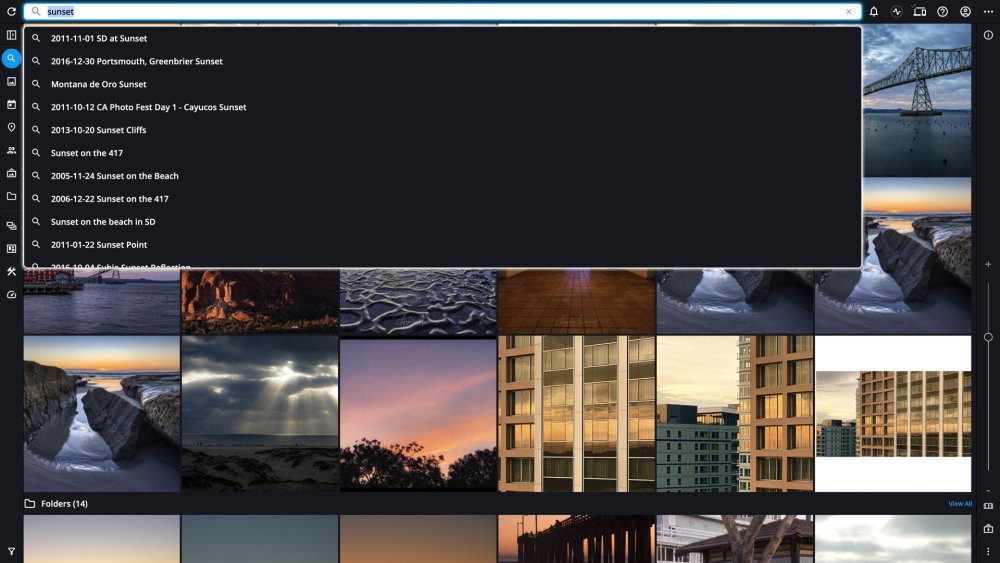
Task: Click the minus to shrink thumbnails
Action: [989, 491]
